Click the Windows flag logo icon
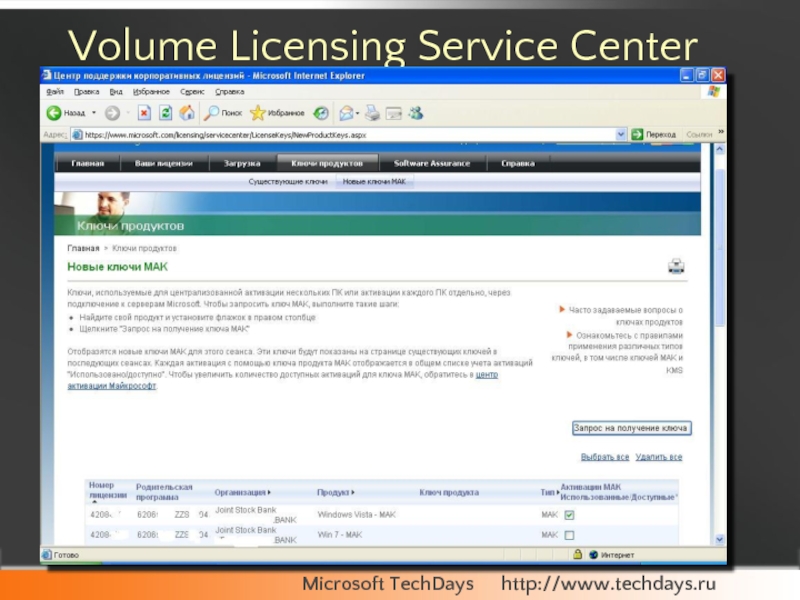The image size is (800, 600). 714,92
